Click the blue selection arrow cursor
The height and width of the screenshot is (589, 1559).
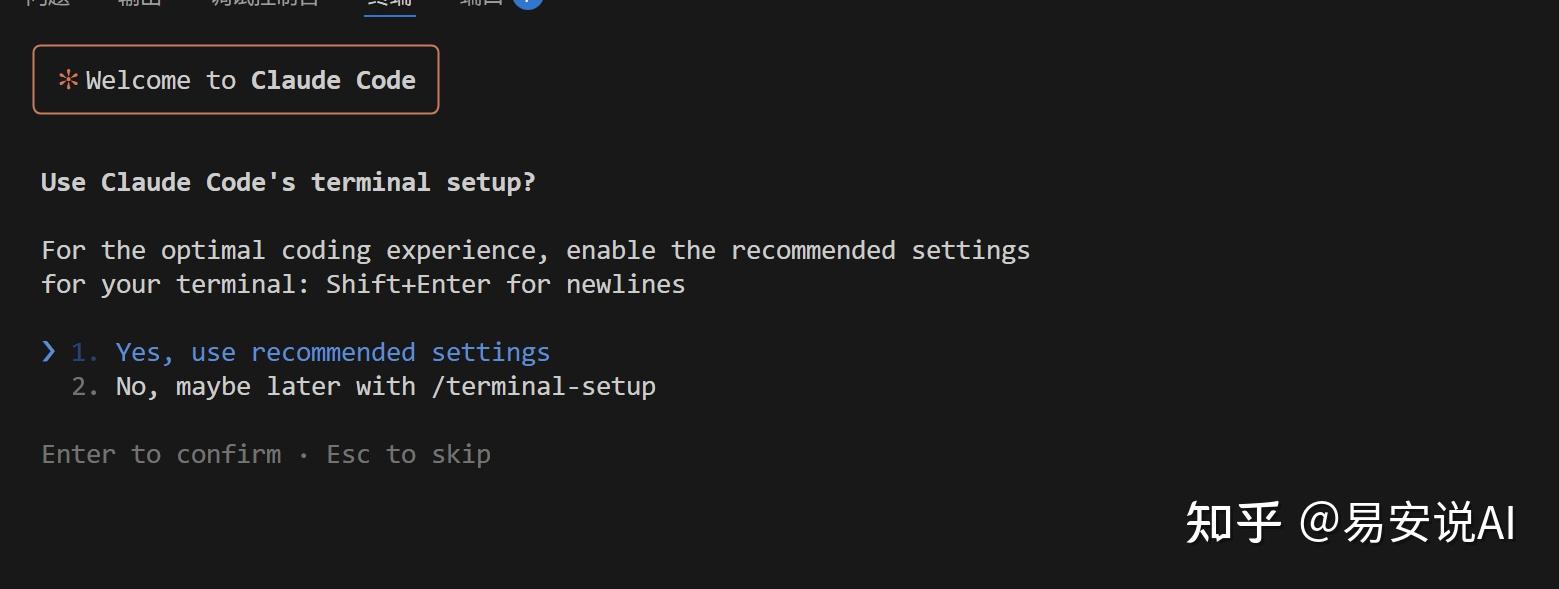(49, 351)
